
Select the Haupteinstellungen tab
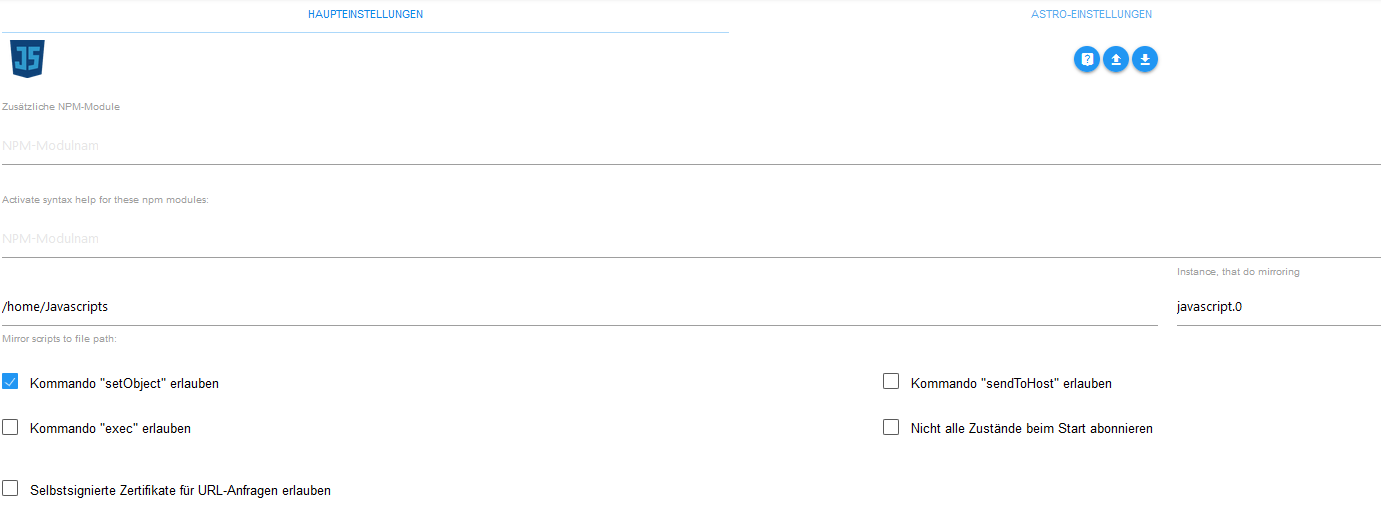pyautogui.click(x=364, y=15)
